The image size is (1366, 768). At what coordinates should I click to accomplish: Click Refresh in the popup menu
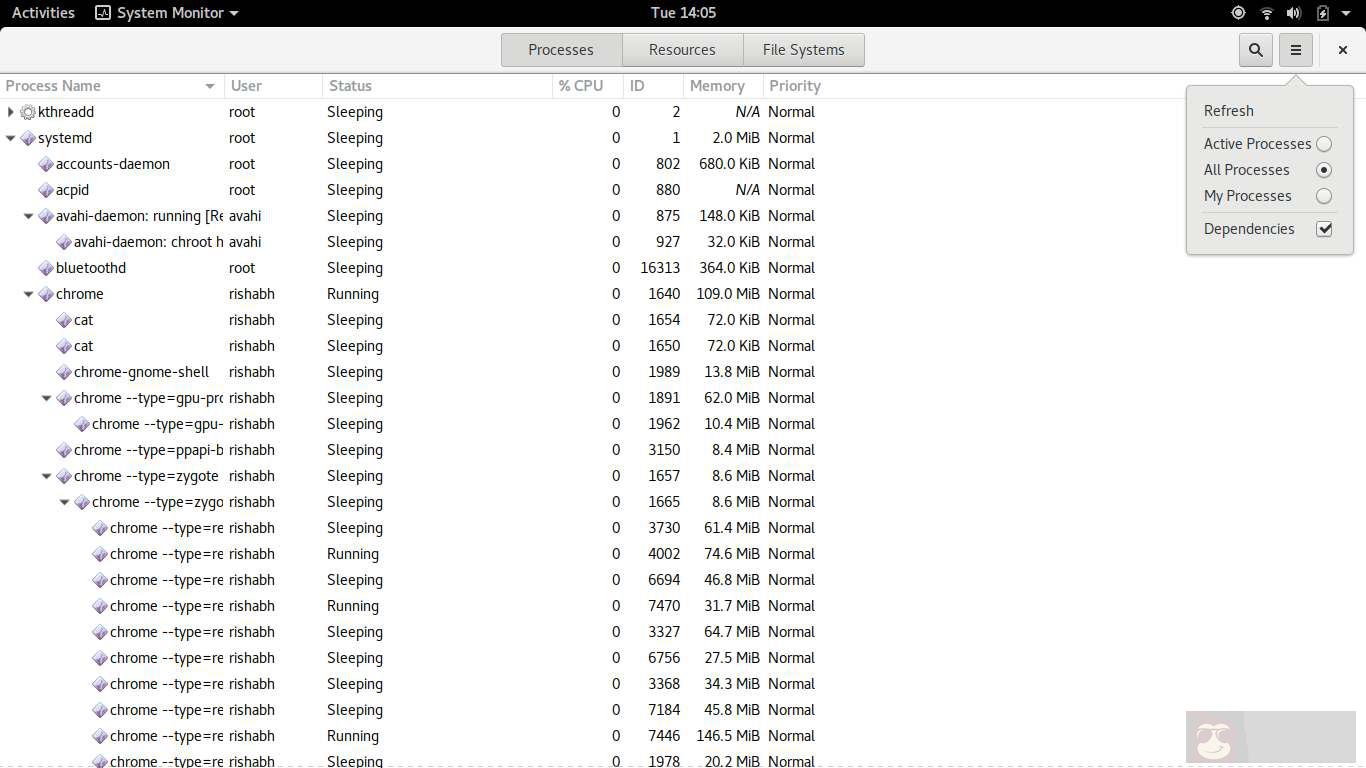coord(1228,111)
